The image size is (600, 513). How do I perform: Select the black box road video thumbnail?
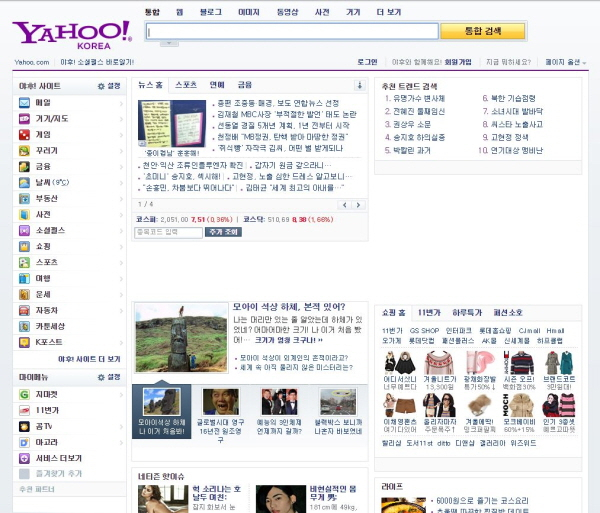(338, 402)
